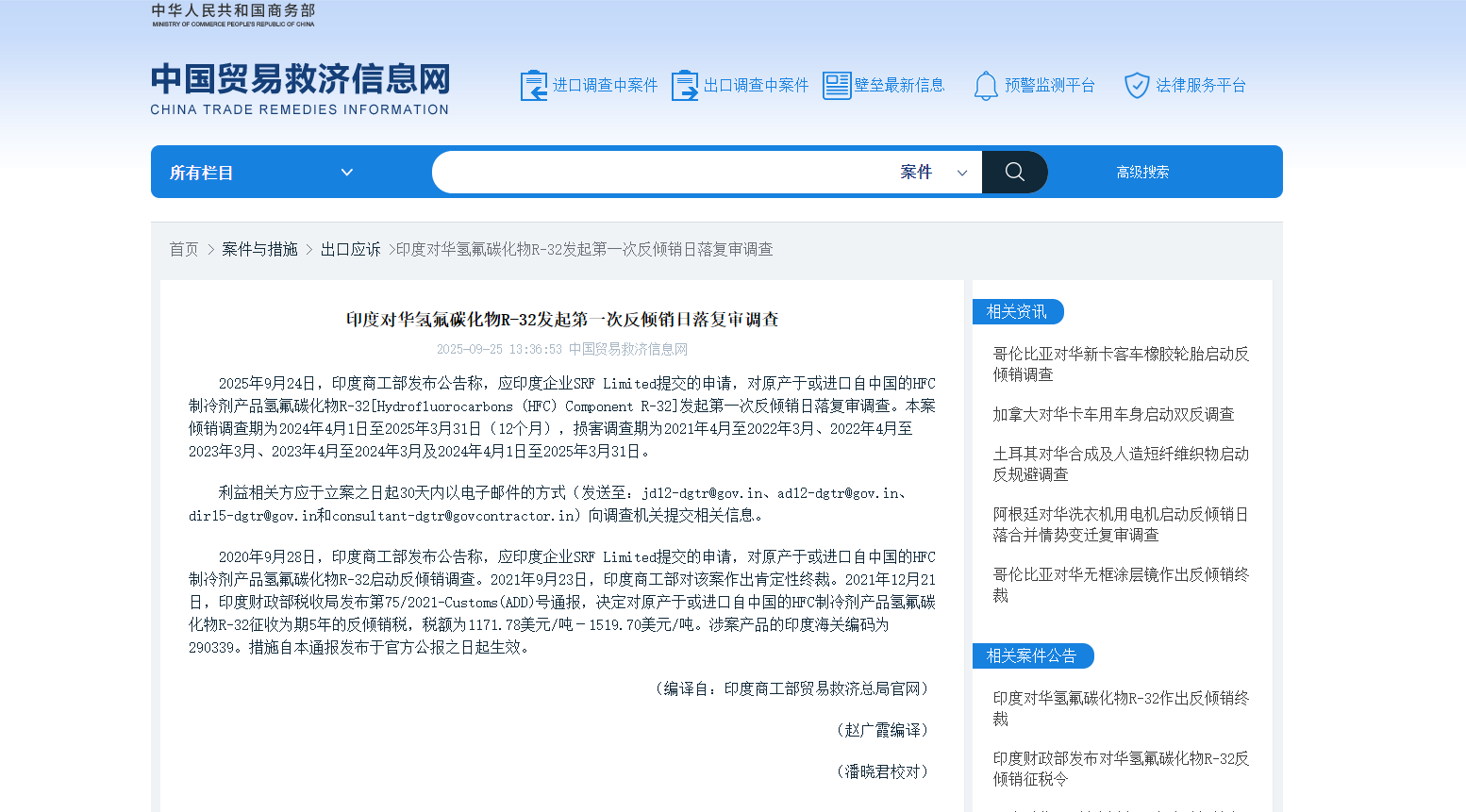Open 加拿大对华卡车用车身启动双反调查 article
Screen dimensions: 1466x812
click(1113, 414)
